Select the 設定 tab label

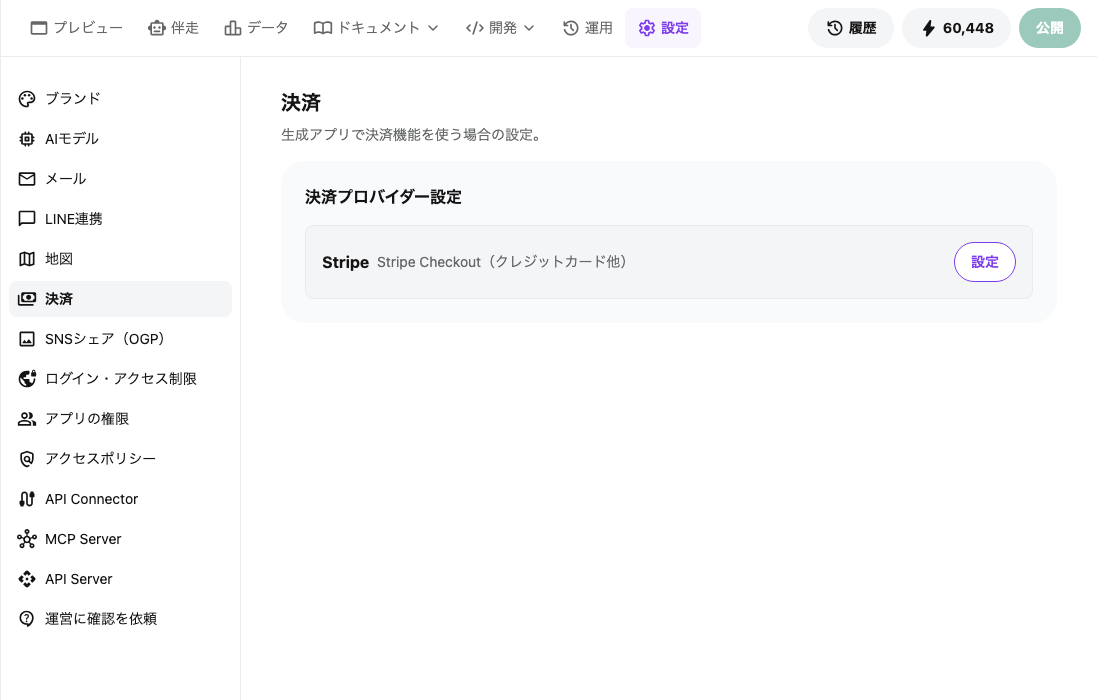click(x=675, y=28)
